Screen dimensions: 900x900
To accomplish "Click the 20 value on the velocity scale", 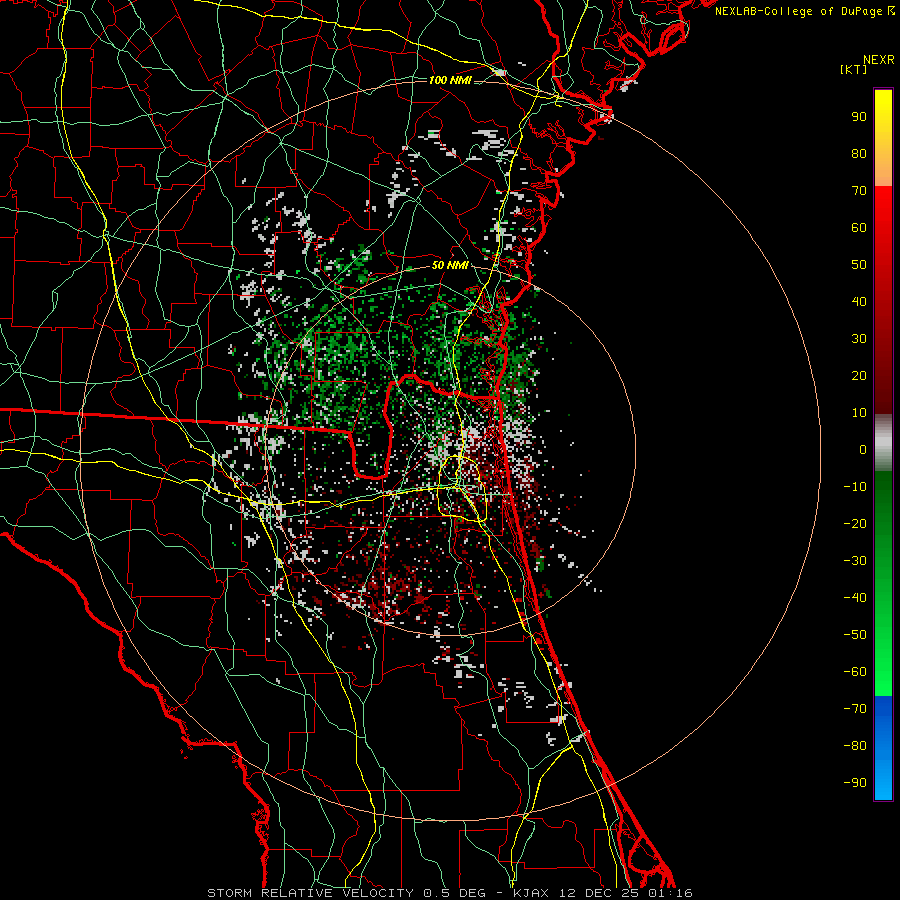I will tap(859, 376).
